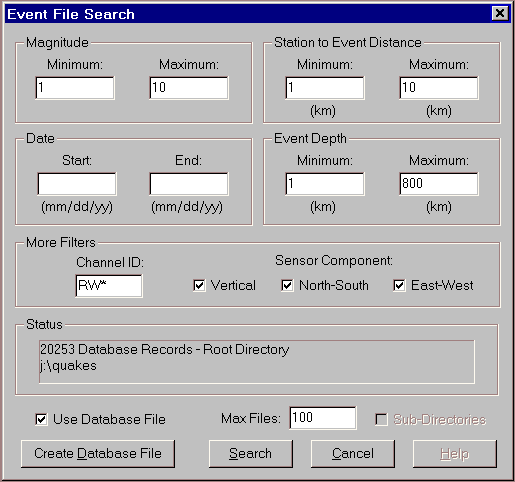Close the Event File Search dialog
The image size is (515, 482).
[x=500, y=13]
